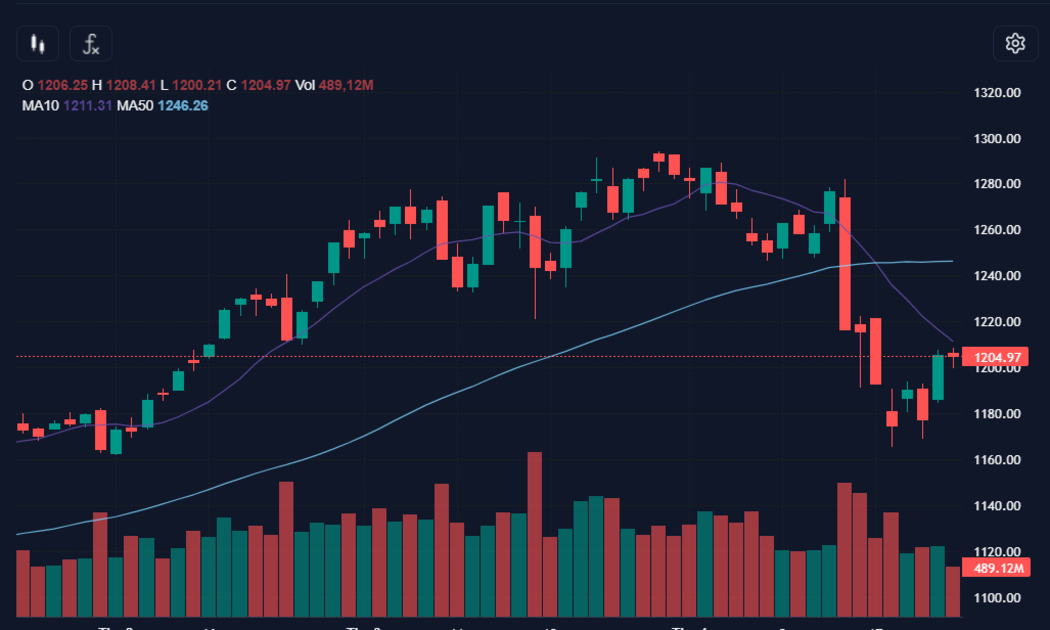This screenshot has height=630, width=1050.
Task: Click the Vol legend value 489,12M
Action: [x=347, y=86]
